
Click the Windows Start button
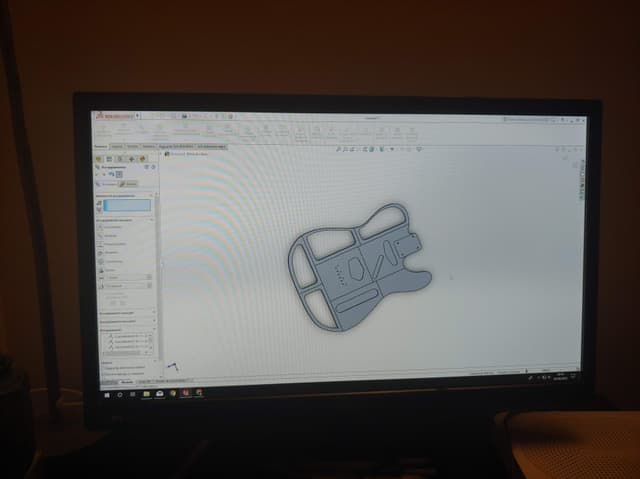click(x=107, y=395)
